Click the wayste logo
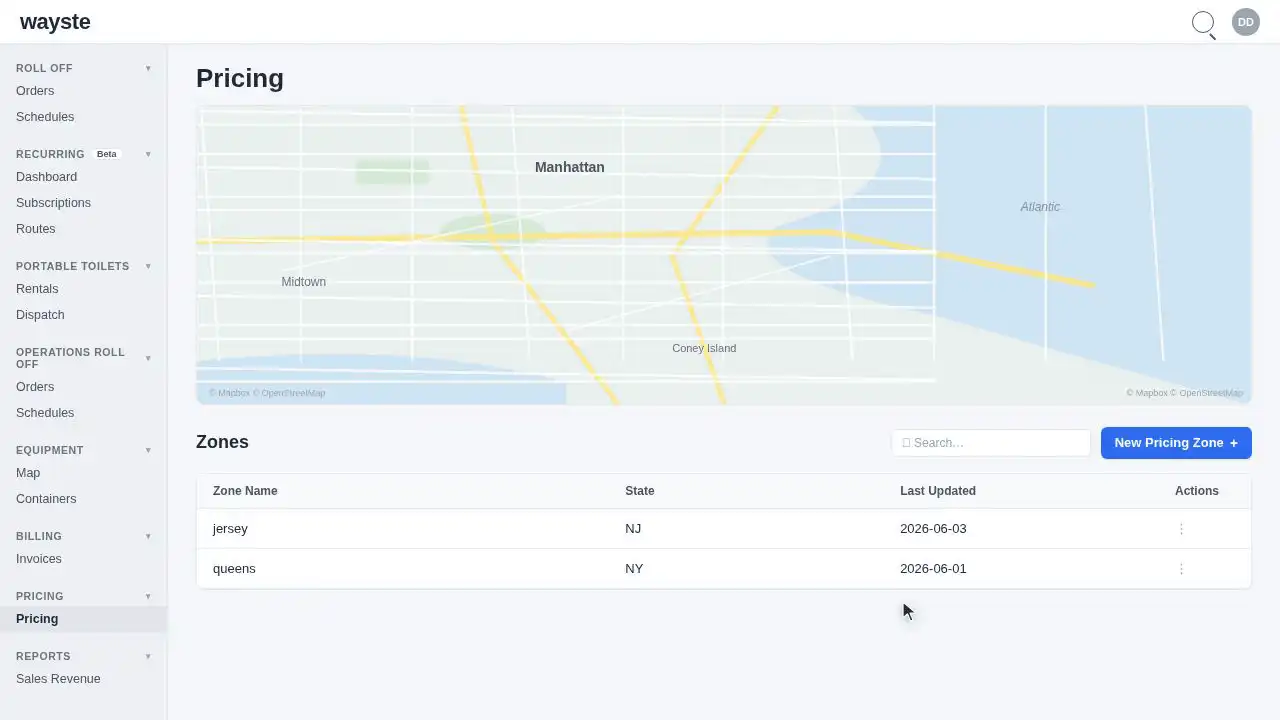 click(55, 22)
